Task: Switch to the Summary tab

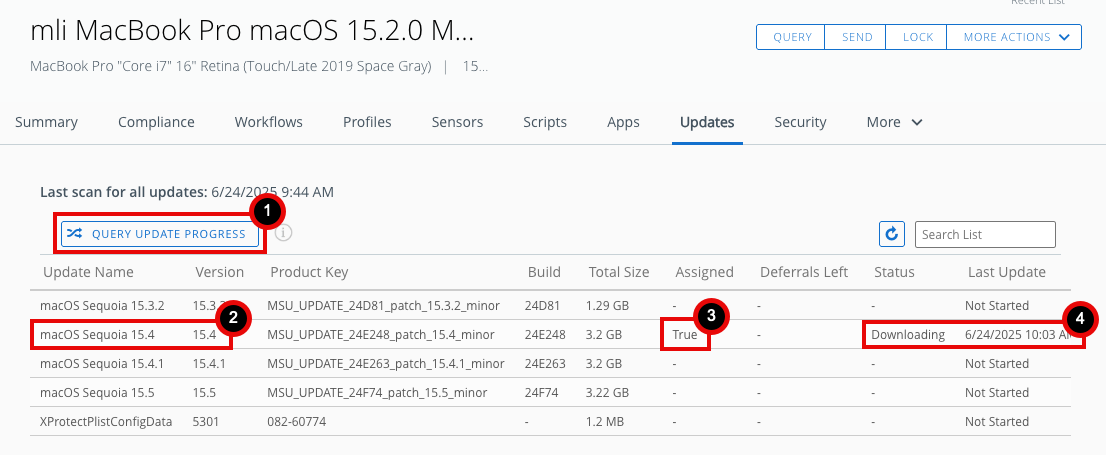Action: (46, 122)
